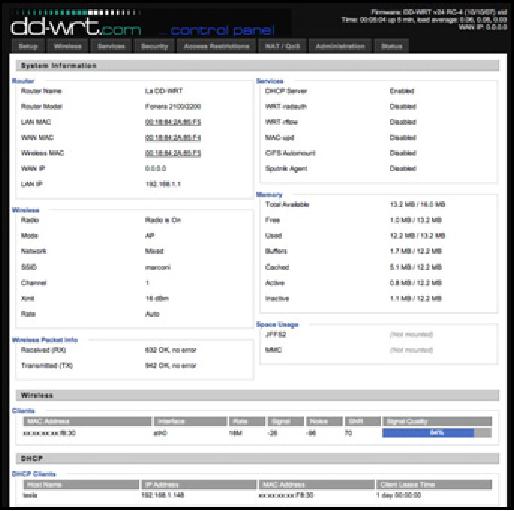Screen dimensions: 514x511
Task: Open the WAN MAC address link
Action: [173, 138]
